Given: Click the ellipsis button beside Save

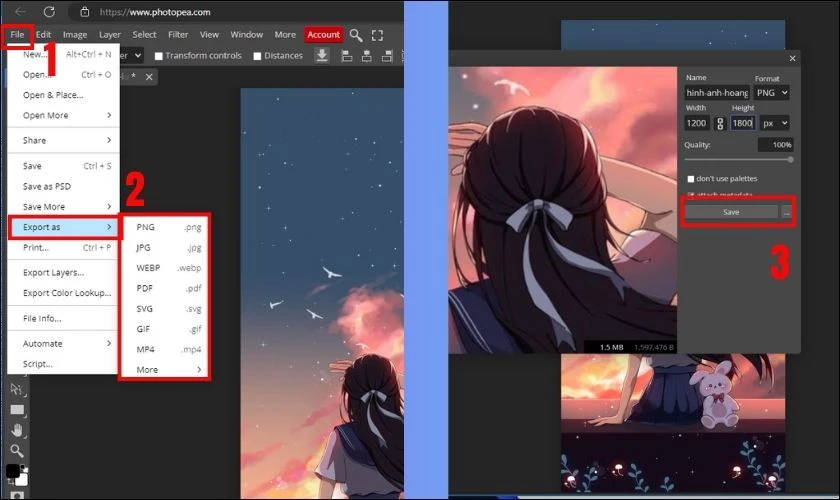Looking at the screenshot, I should [786, 212].
